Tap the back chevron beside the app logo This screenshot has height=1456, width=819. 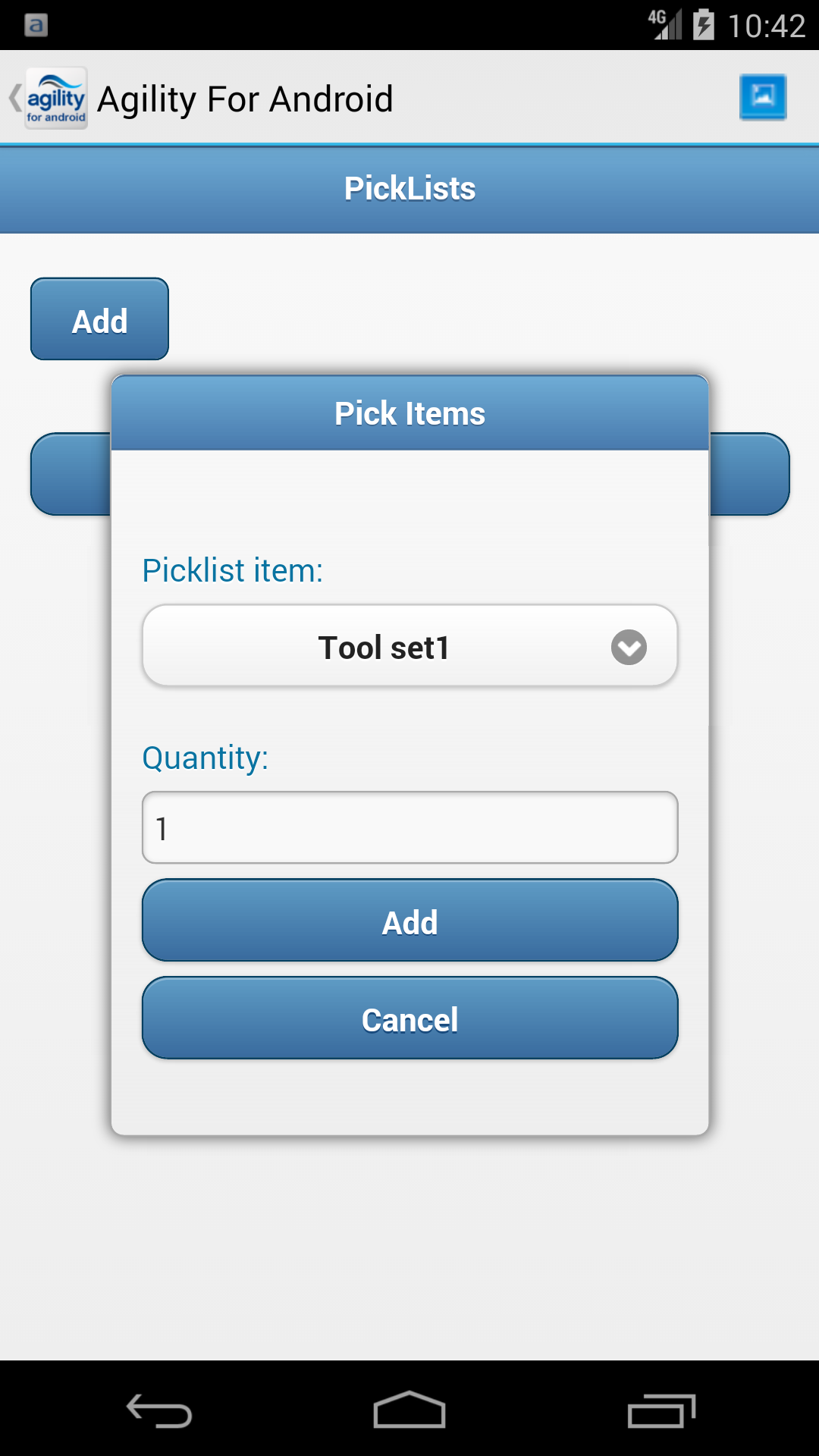pyautogui.click(x=14, y=99)
